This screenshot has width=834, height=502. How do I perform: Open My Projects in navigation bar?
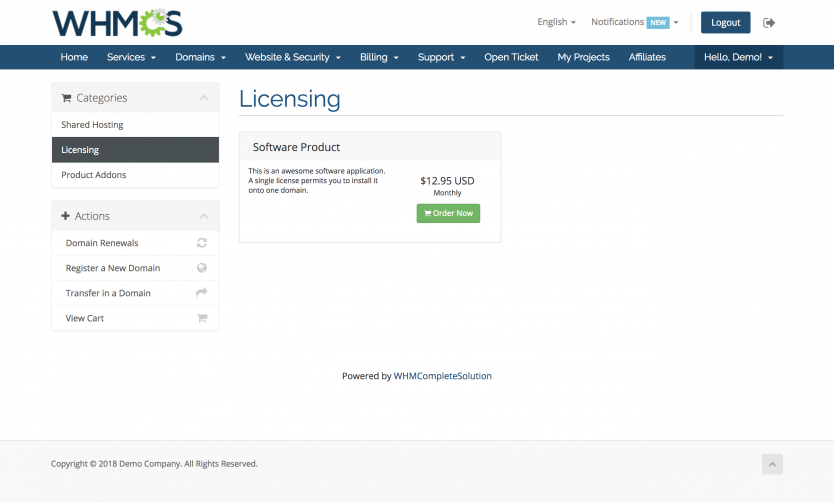pos(583,57)
